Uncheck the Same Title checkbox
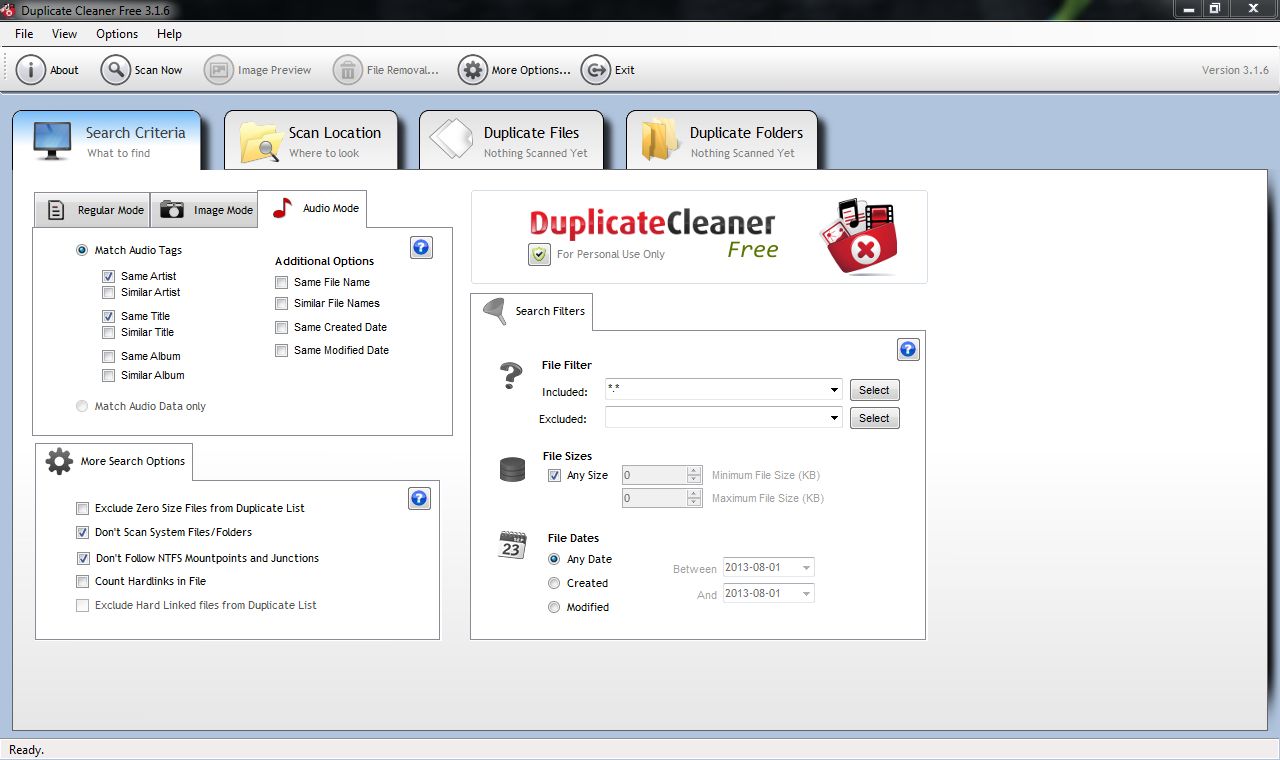Screen dimensions: 1280x760 (x=108, y=316)
